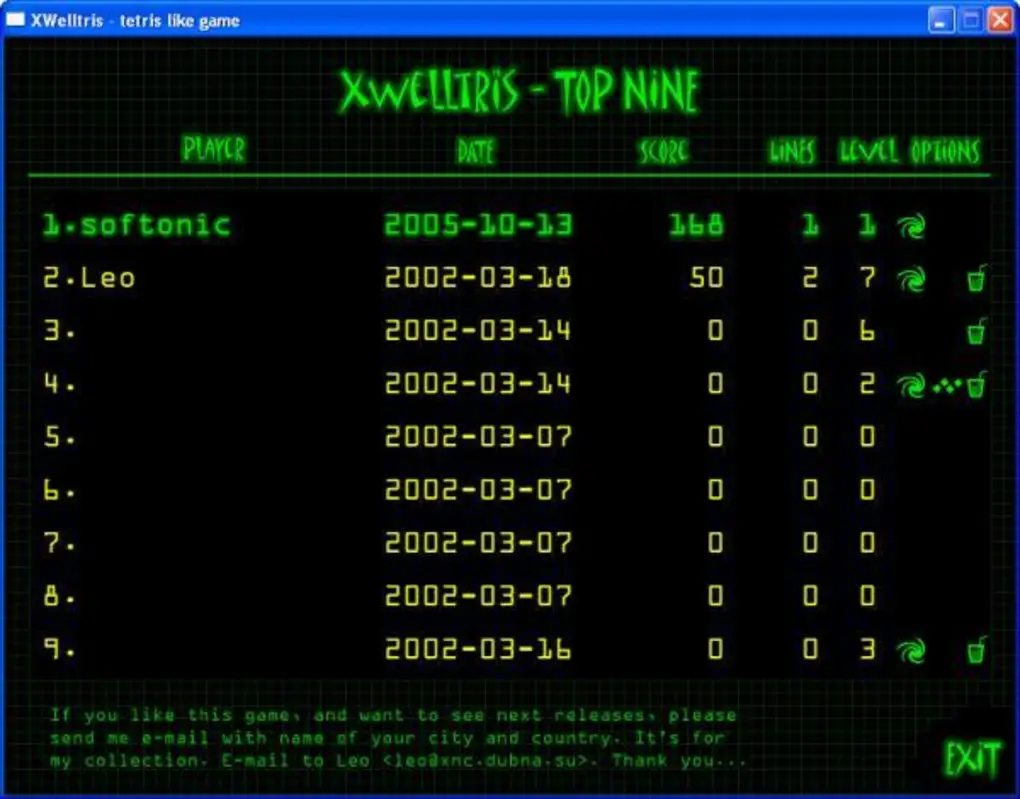Click the swirl icon in row 9
1020x799 pixels.
[911, 651]
